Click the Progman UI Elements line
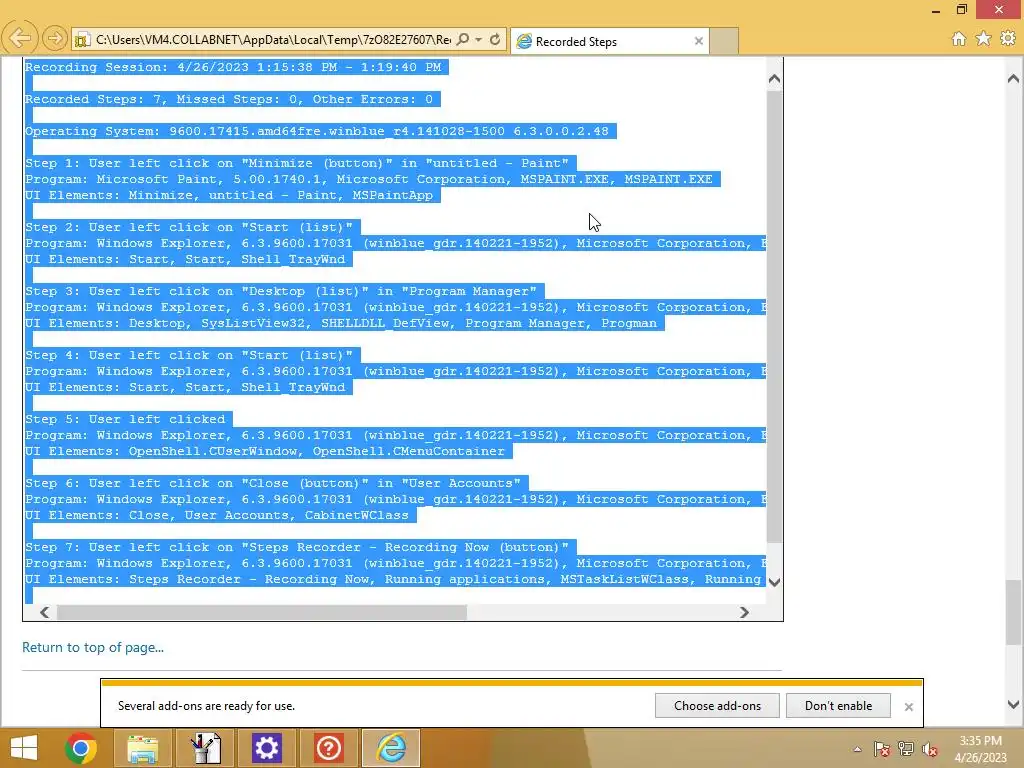 pos(341,323)
